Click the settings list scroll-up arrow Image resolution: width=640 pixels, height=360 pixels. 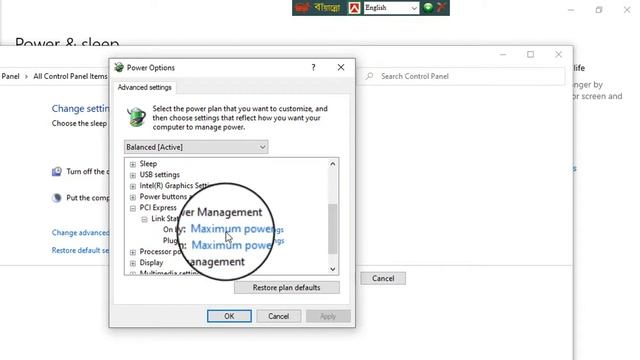point(333,164)
